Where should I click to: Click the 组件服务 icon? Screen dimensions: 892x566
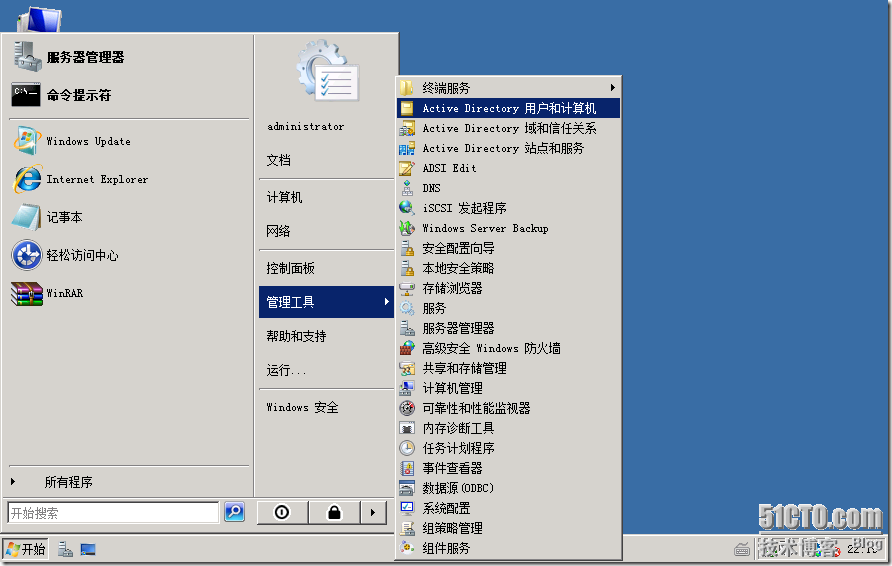pyautogui.click(x=407, y=548)
